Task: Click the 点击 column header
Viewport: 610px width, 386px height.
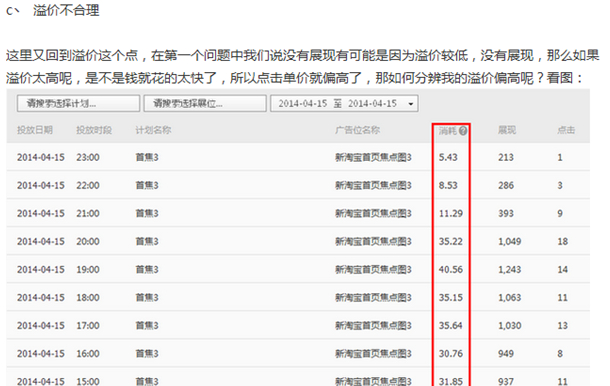Action: 566,130
